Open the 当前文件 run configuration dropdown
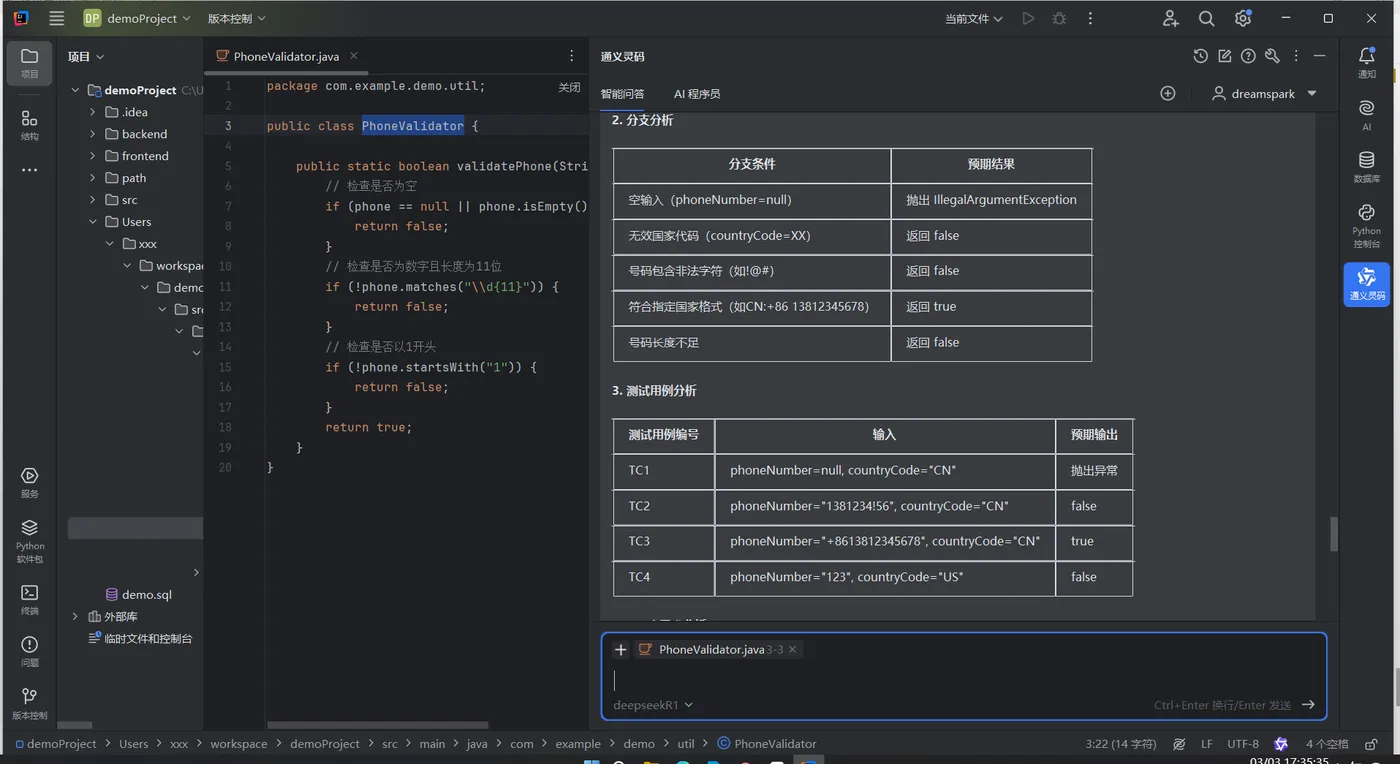This screenshot has width=1400, height=764. (x=974, y=18)
